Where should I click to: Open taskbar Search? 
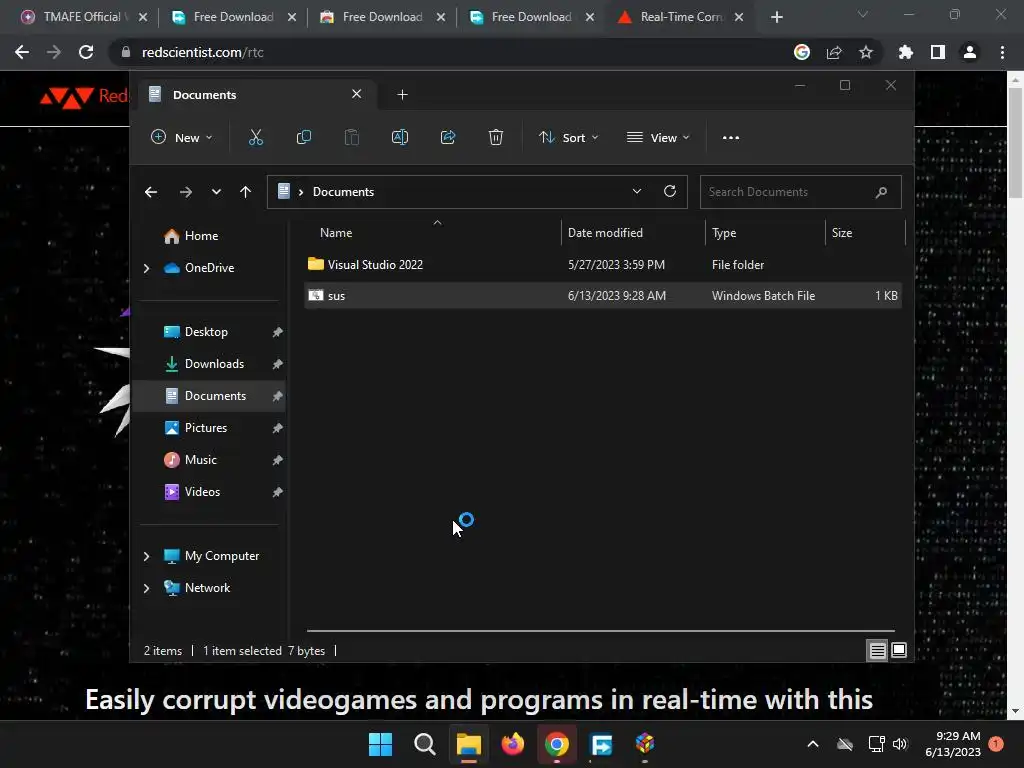424,744
